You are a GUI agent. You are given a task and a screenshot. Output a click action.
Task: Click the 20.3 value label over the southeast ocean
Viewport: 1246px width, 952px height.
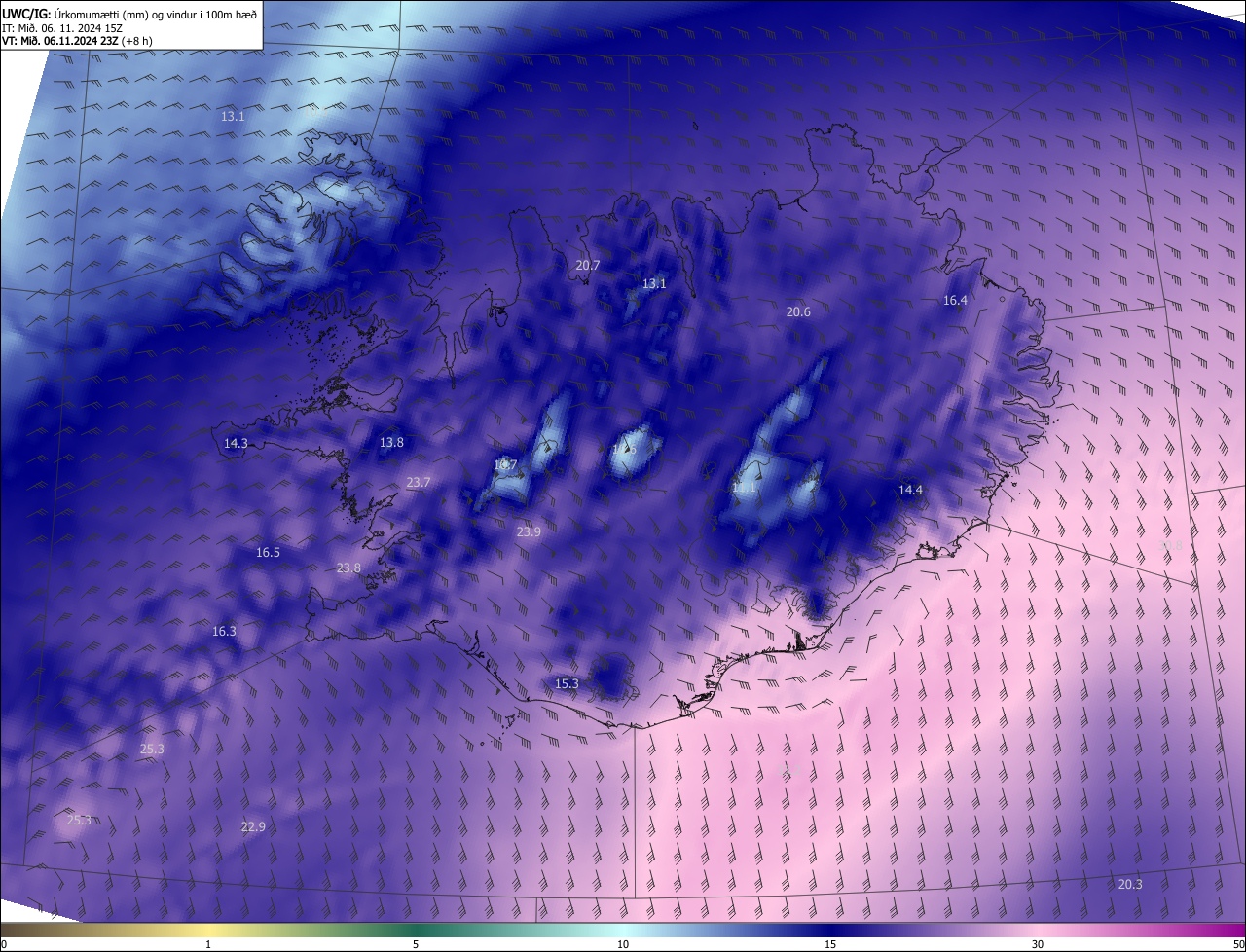tap(1130, 884)
